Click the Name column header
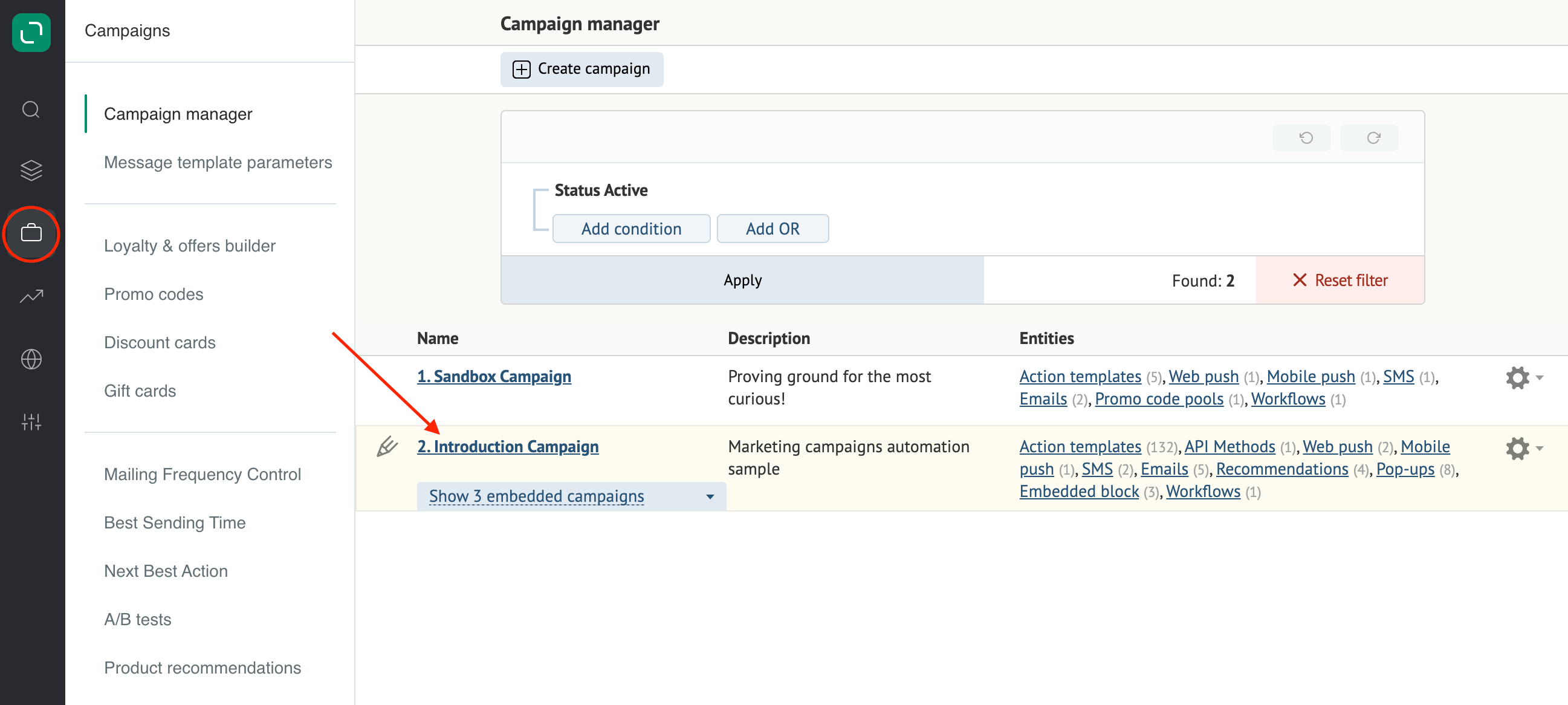The height and width of the screenshot is (705, 1568). pos(437,338)
